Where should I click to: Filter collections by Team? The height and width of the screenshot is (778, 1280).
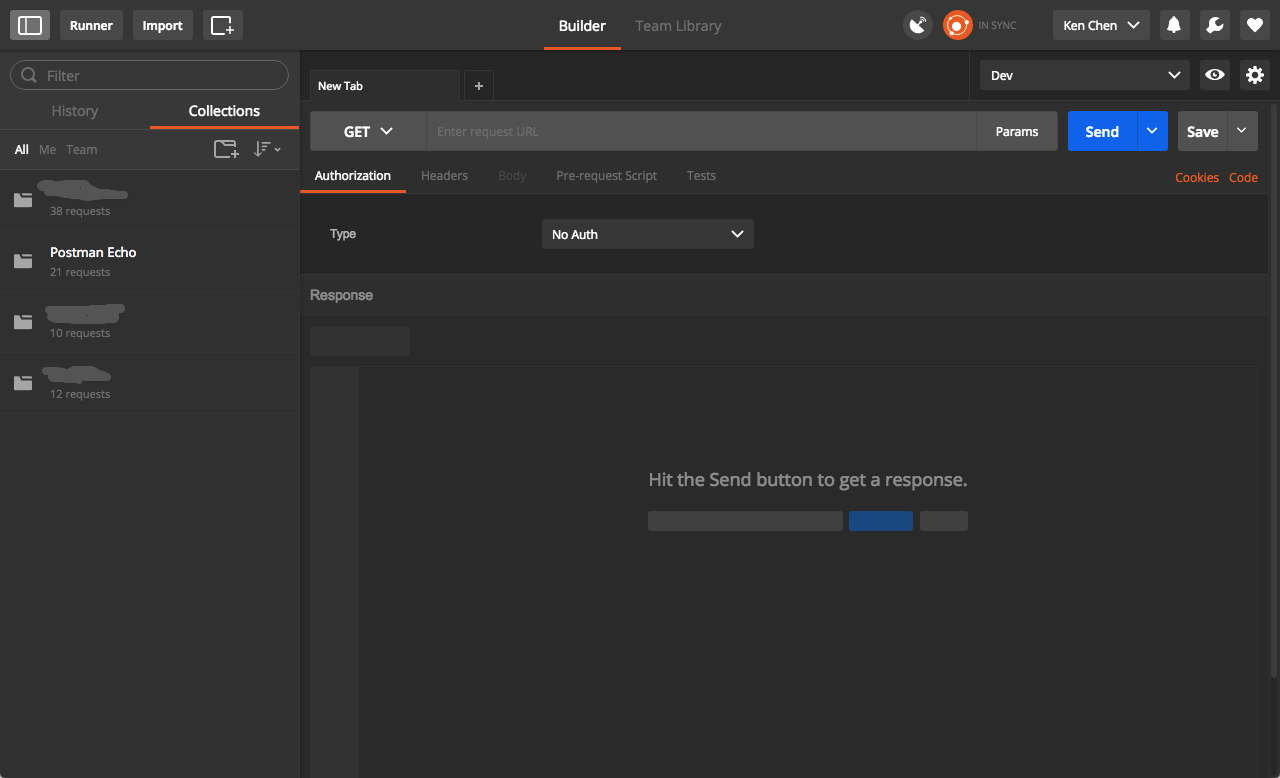pyautogui.click(x=82, y=150)
